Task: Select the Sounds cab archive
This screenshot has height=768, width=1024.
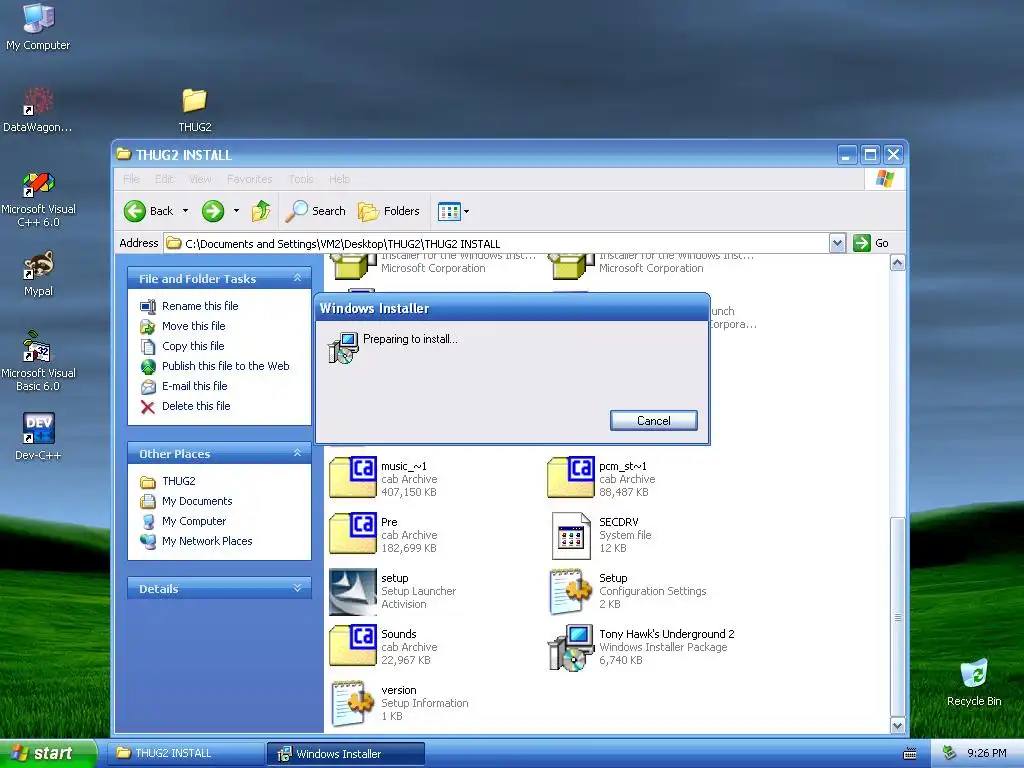Action: [384, 647]
